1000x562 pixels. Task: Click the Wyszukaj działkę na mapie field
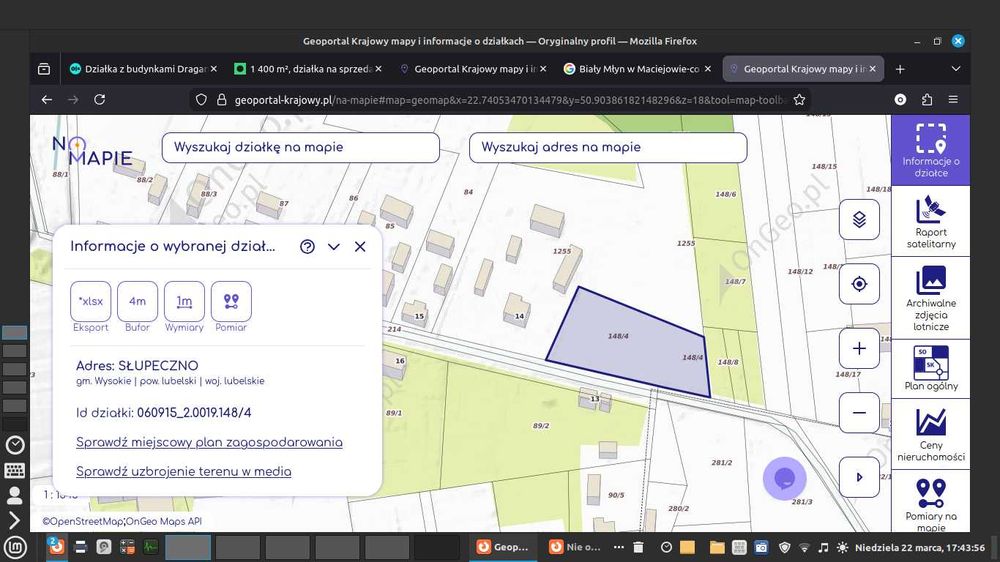300,147
